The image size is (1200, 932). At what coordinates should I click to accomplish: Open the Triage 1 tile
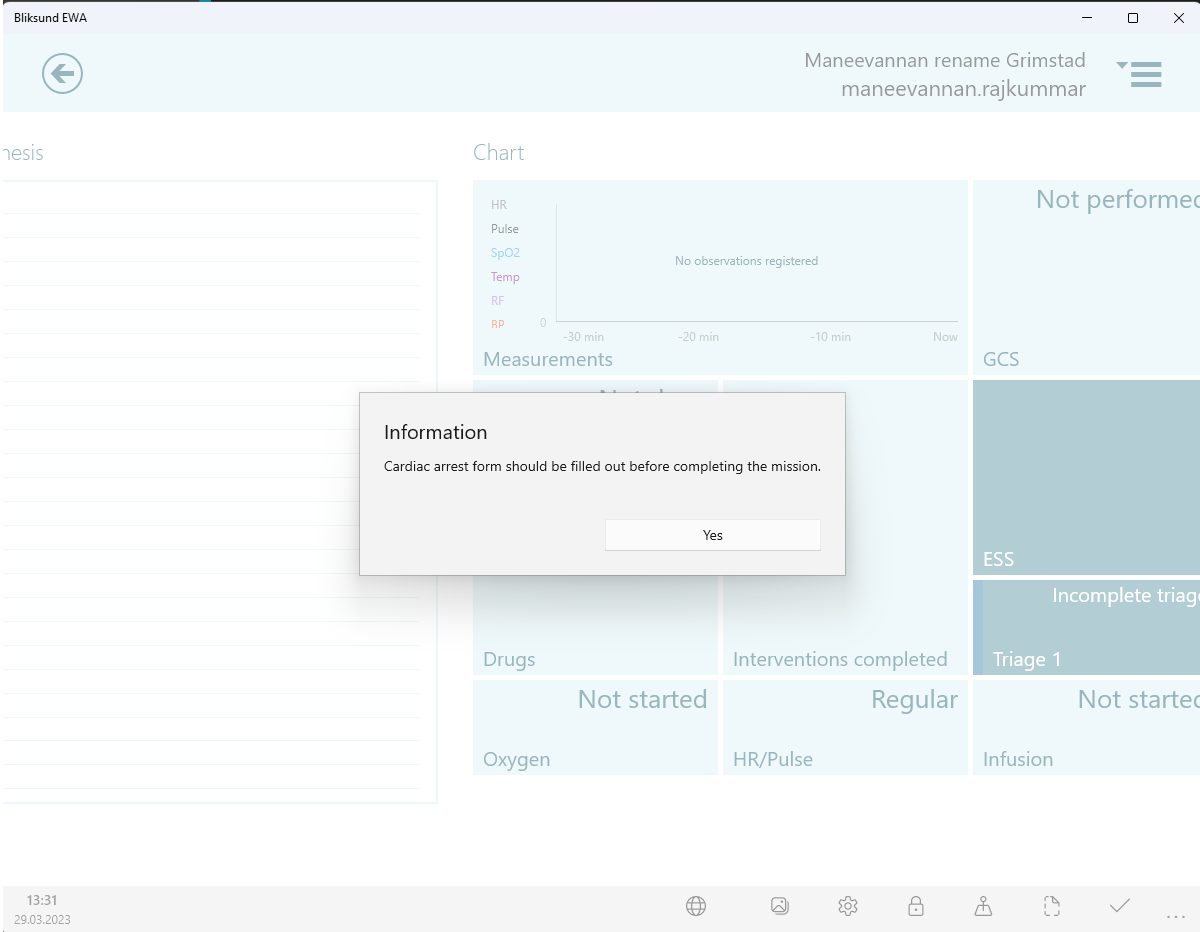1086,627
